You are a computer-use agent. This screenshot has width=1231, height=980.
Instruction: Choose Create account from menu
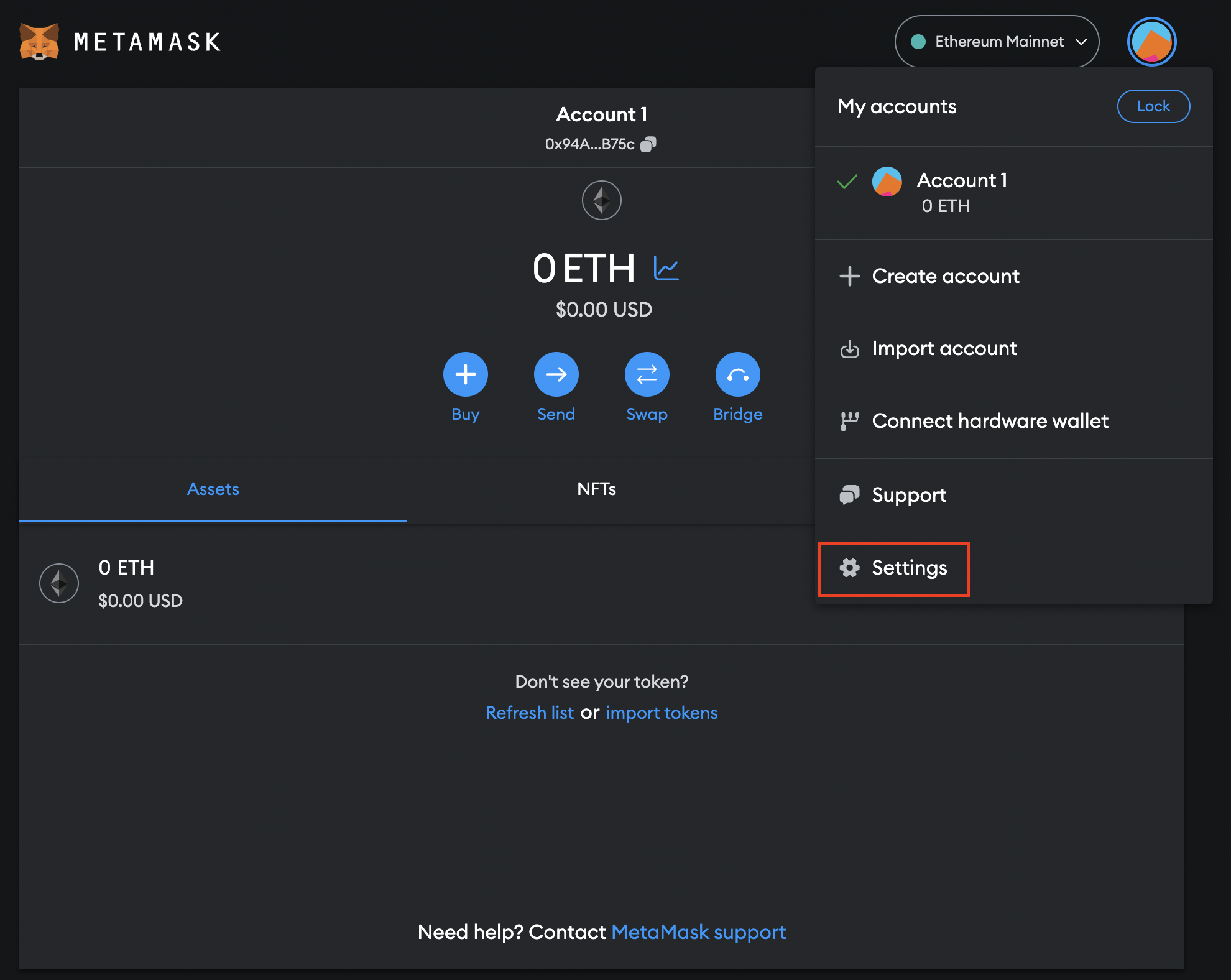[1014, 276]
